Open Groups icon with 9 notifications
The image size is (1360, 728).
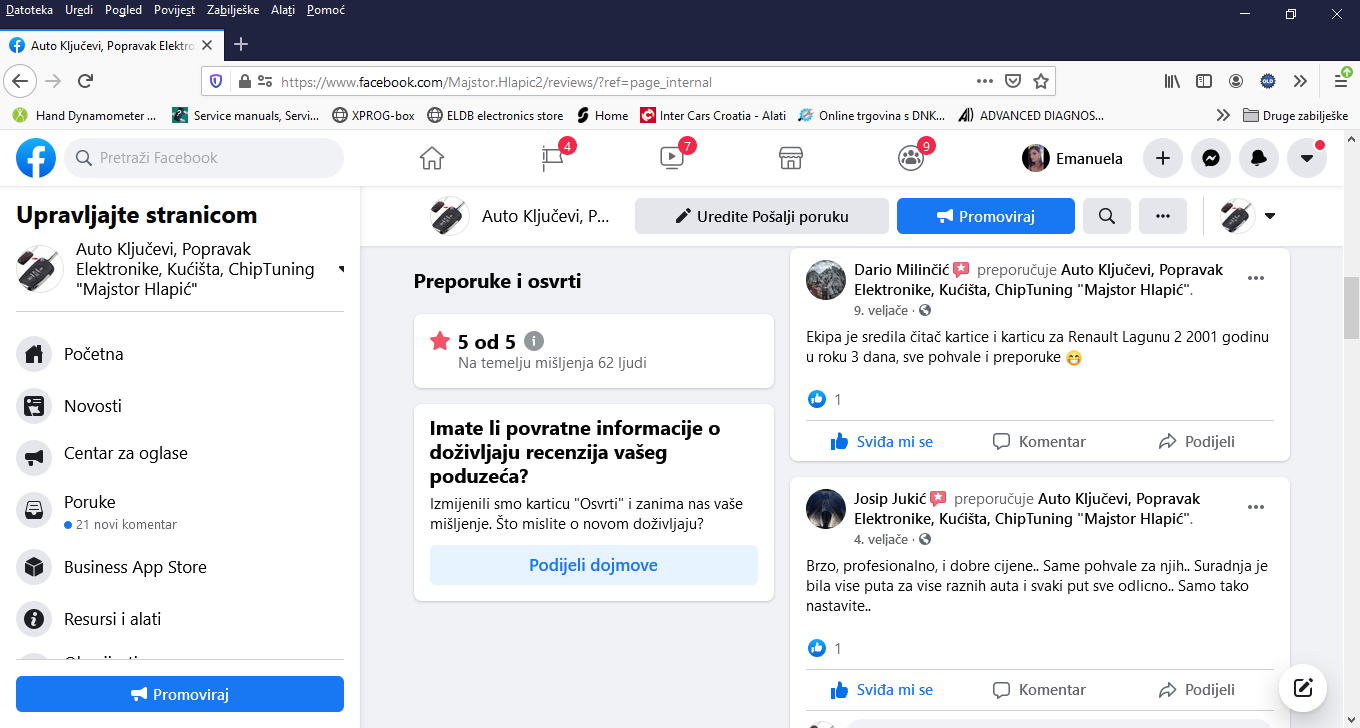[911, 158]
